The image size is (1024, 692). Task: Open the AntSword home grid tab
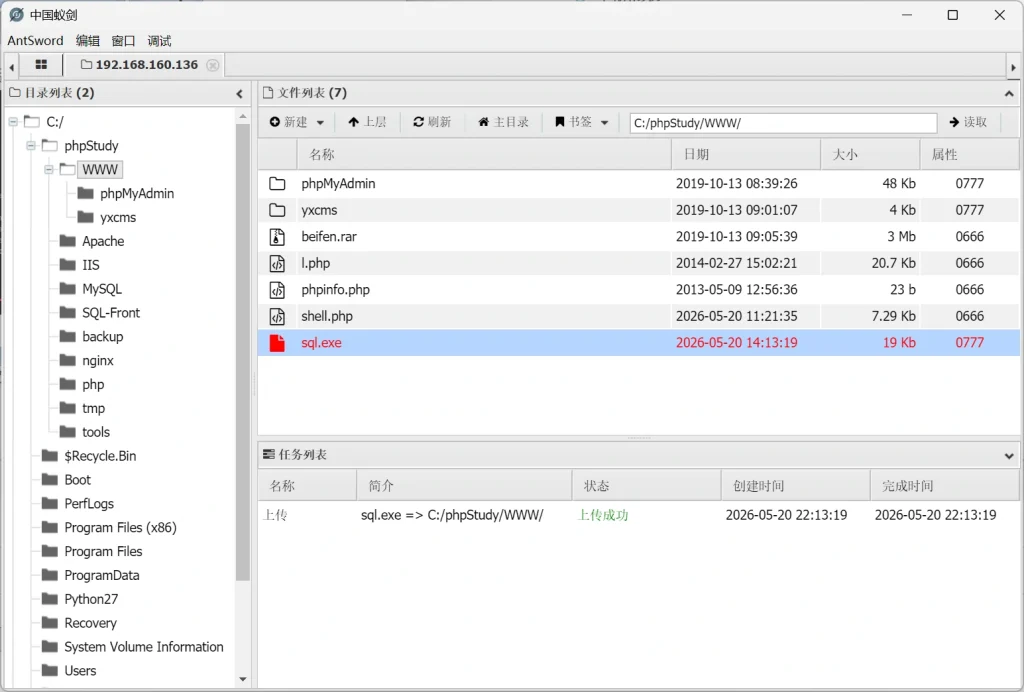[x=41, y=65]
